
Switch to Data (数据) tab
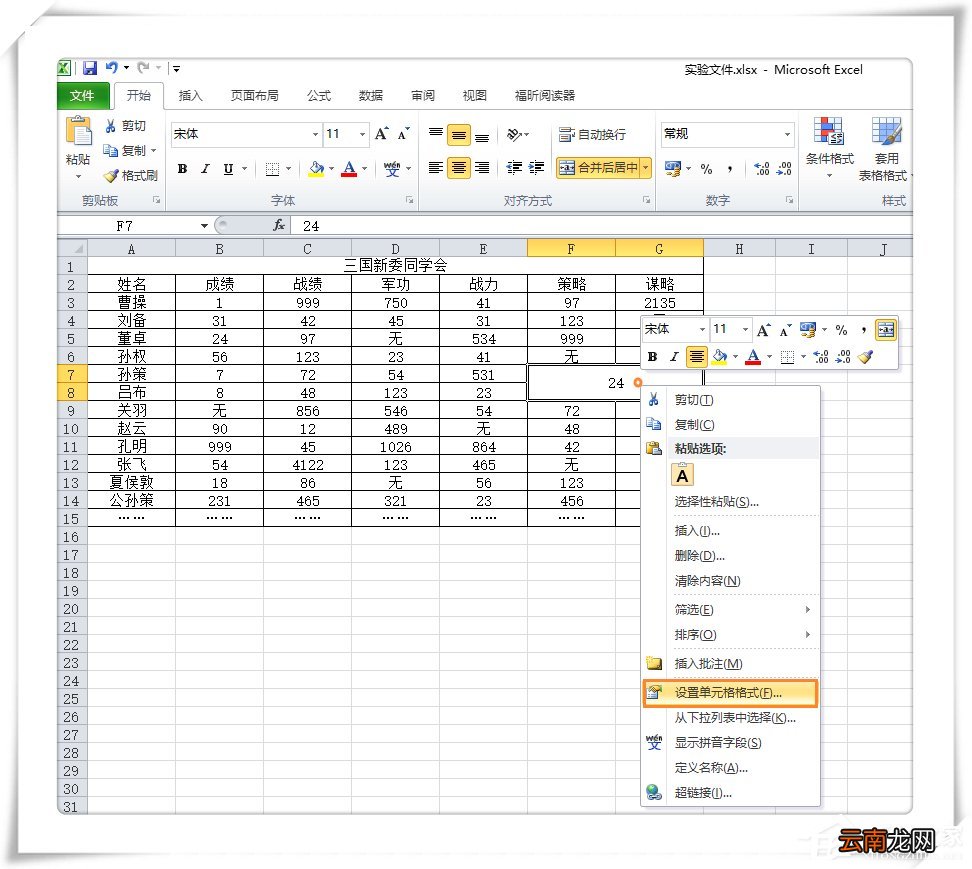click(371, 95)
